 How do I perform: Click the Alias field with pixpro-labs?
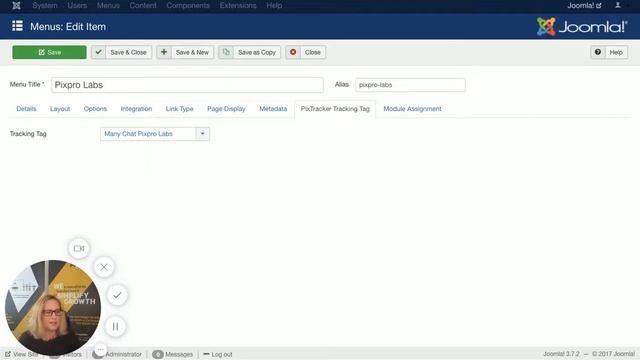click(410, 85)
